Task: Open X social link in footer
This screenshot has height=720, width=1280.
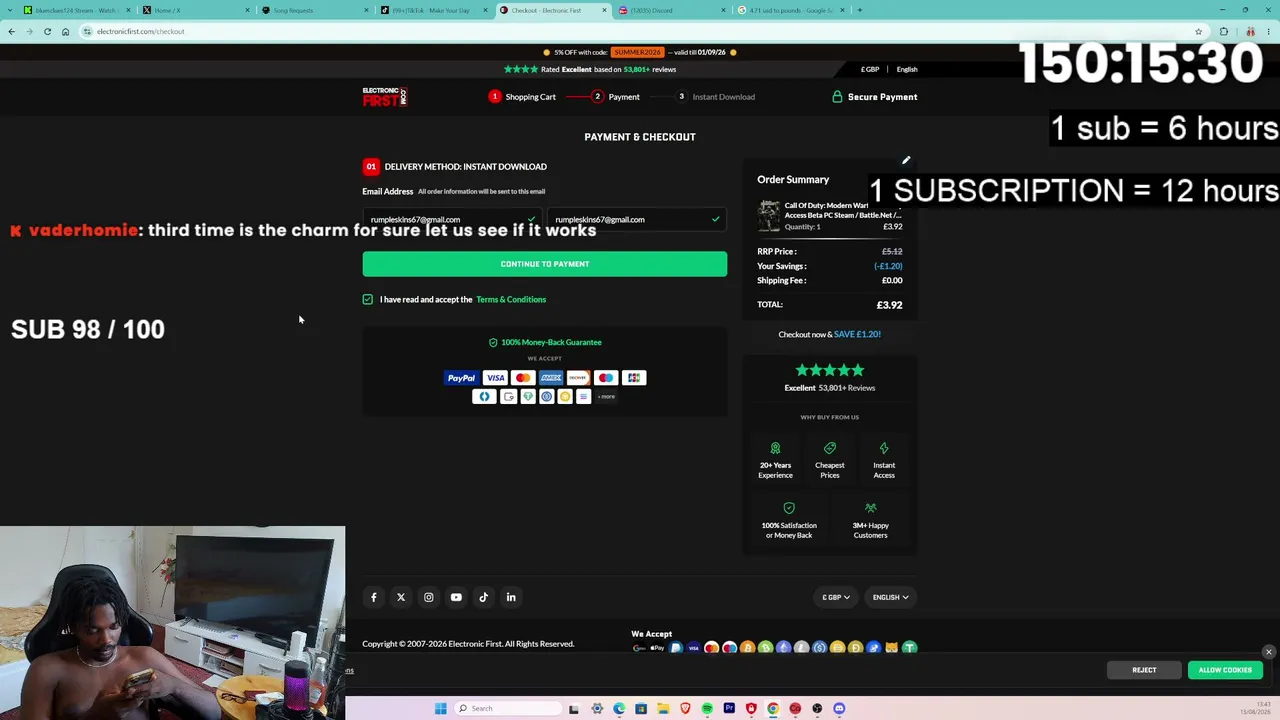Action: coord(401,597)
